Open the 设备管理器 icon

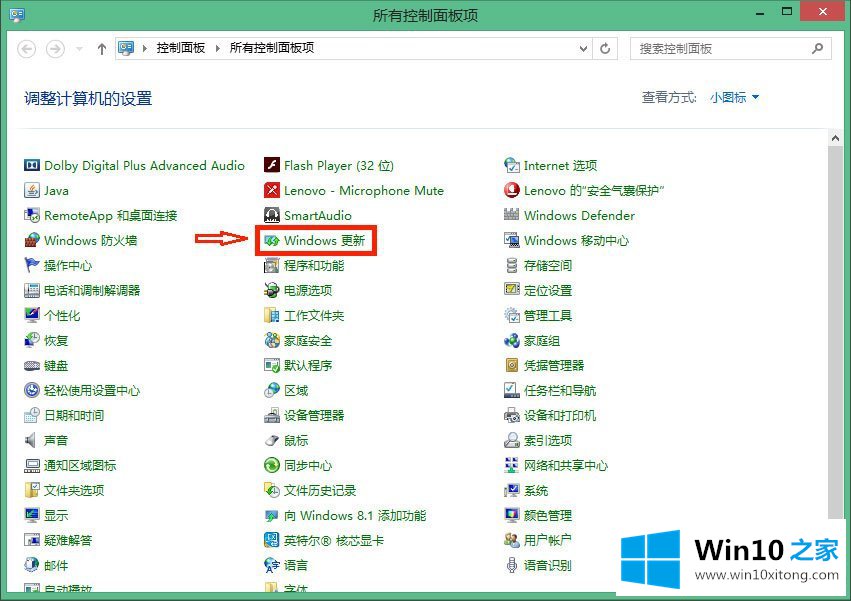[271, 415]
